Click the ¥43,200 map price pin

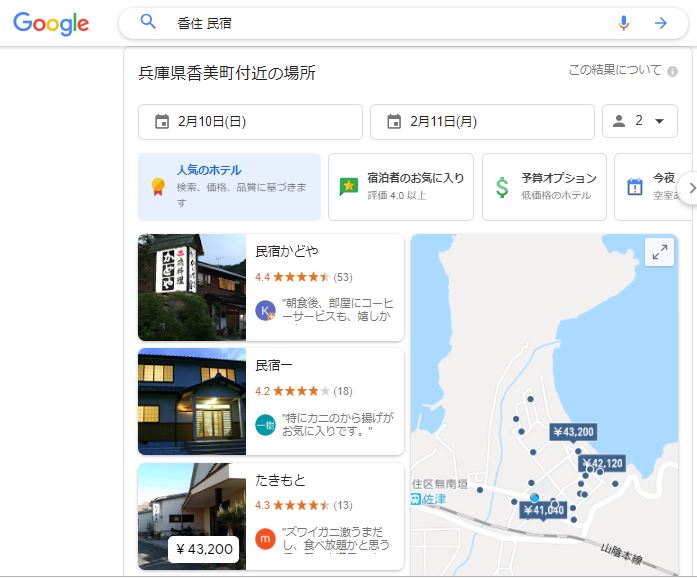pos(573,432)
